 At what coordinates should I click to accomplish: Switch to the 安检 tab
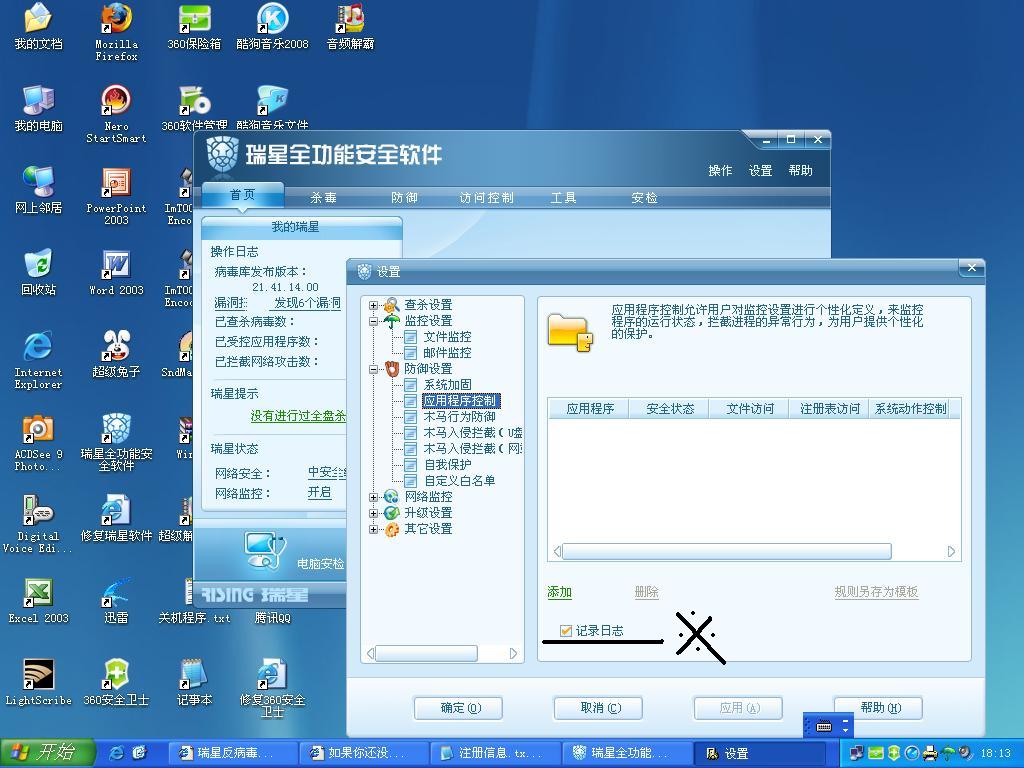[x=644, y=197]
